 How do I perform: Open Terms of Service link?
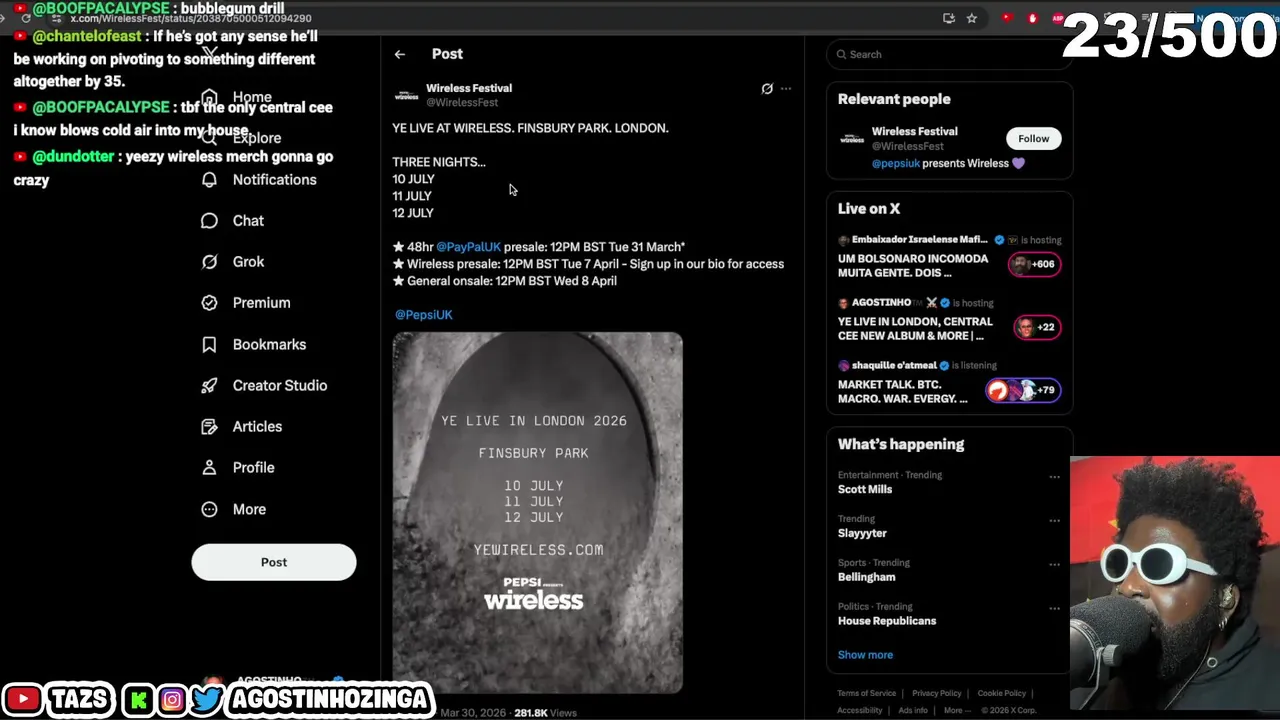coord(867,694)
